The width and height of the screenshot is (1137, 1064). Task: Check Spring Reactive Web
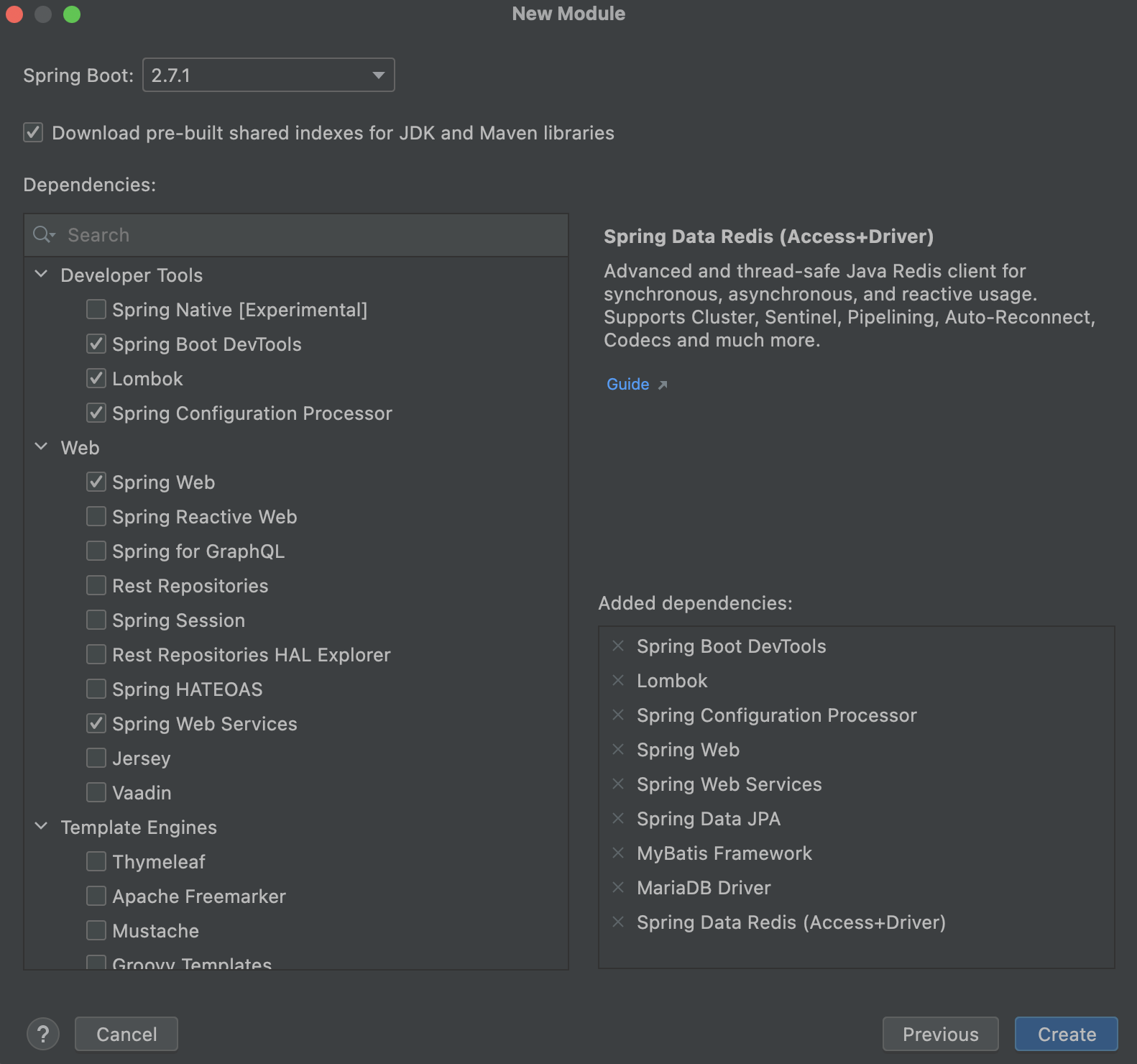[x=96, y=516]
